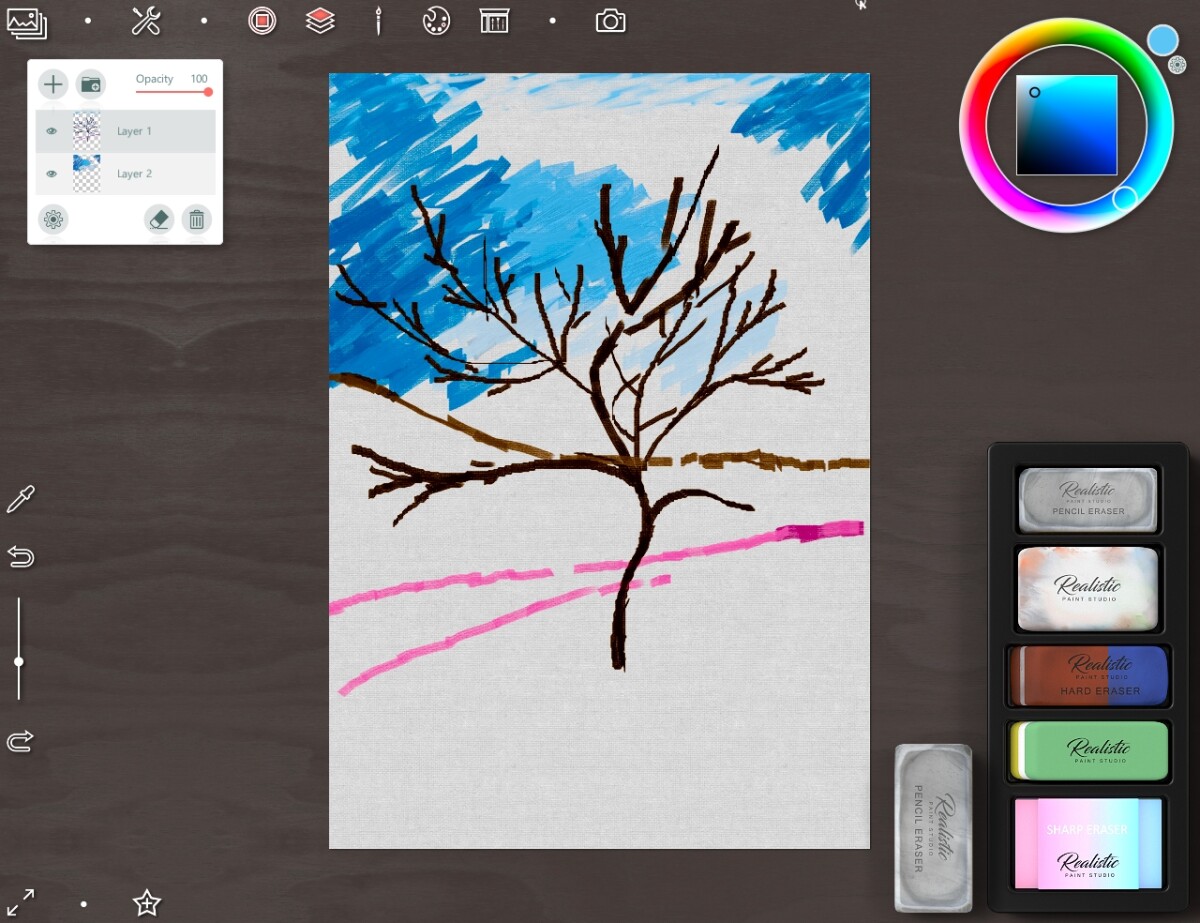Open layer settings gear
Image resolution: width=1200 pixels, height=923 pixels.
tap(53, 220)
